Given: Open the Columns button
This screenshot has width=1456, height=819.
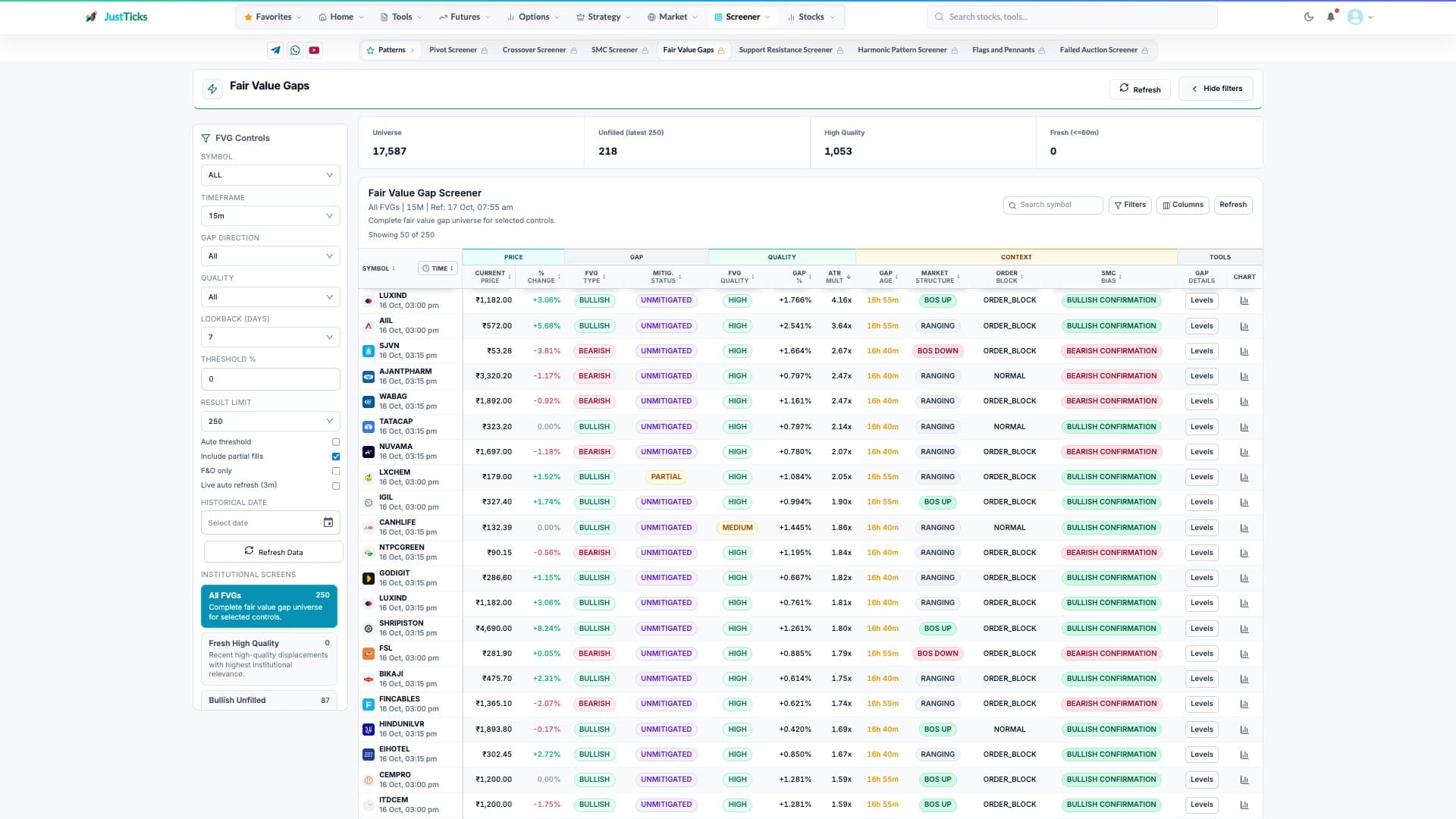Looking at the screenshot, I should (1182, 205).
